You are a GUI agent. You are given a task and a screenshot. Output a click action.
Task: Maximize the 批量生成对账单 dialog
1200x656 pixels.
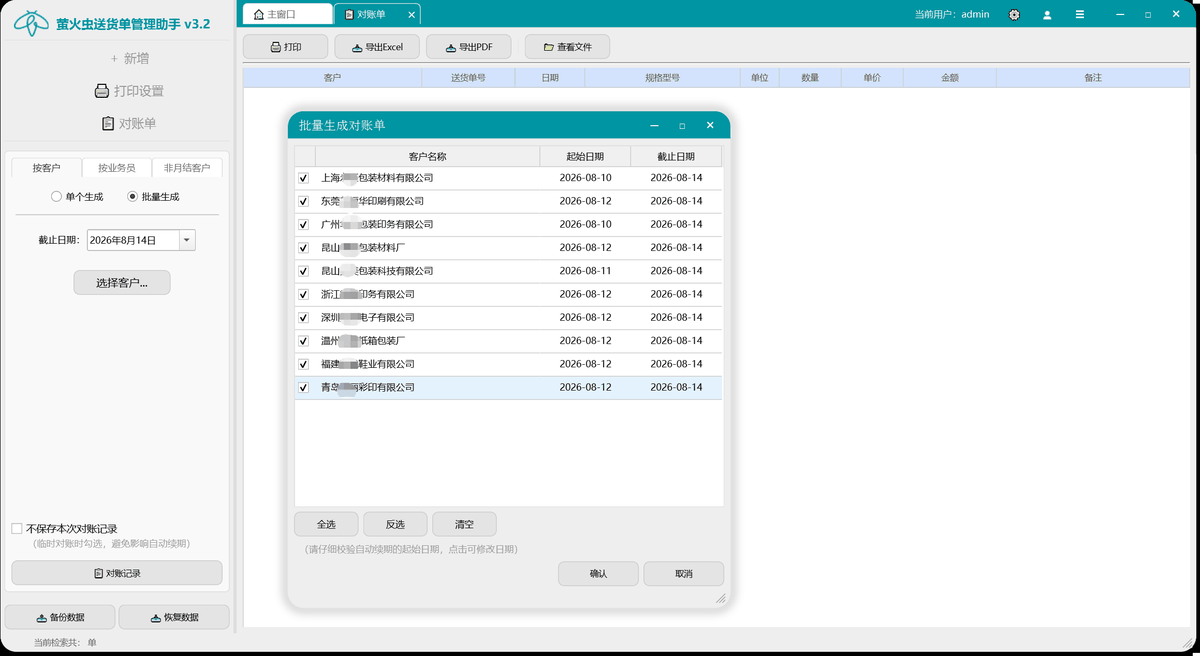(x=682, y=125)
